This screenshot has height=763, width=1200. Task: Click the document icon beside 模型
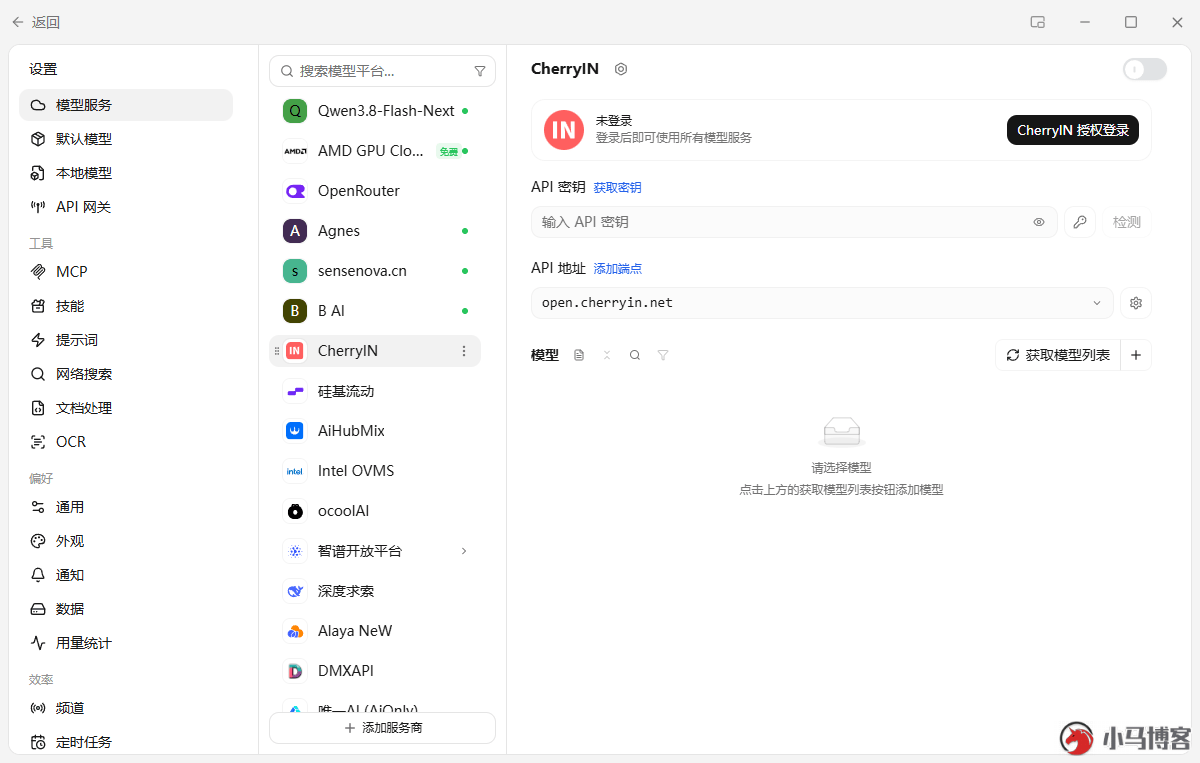[x=579, y=355]
